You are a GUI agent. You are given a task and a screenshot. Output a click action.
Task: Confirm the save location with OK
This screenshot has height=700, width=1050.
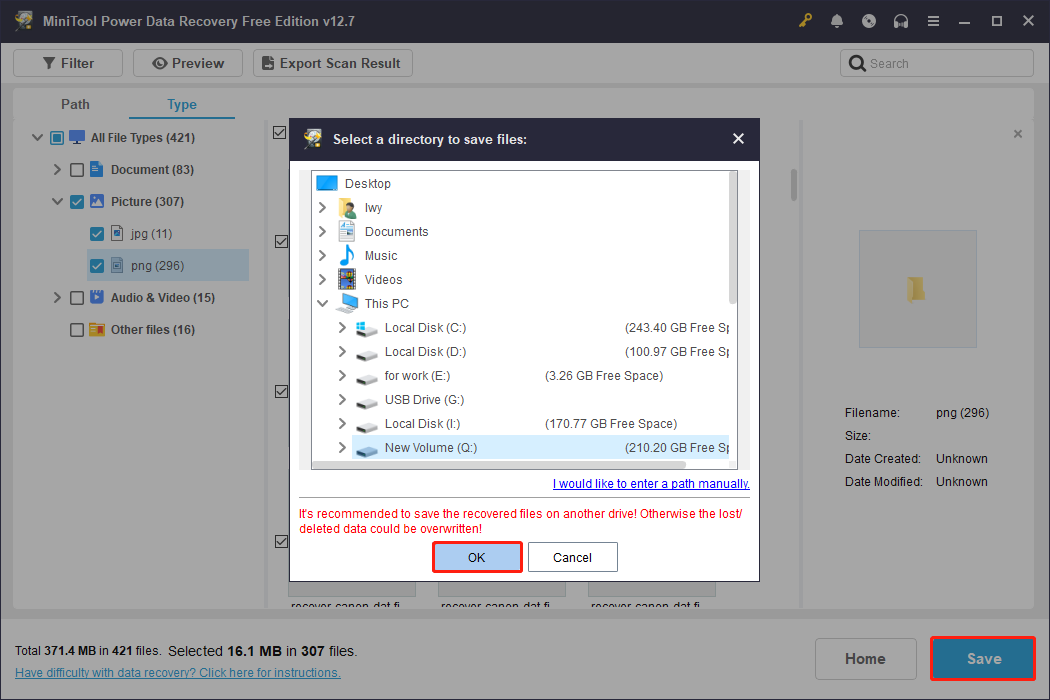coord(477,557)
